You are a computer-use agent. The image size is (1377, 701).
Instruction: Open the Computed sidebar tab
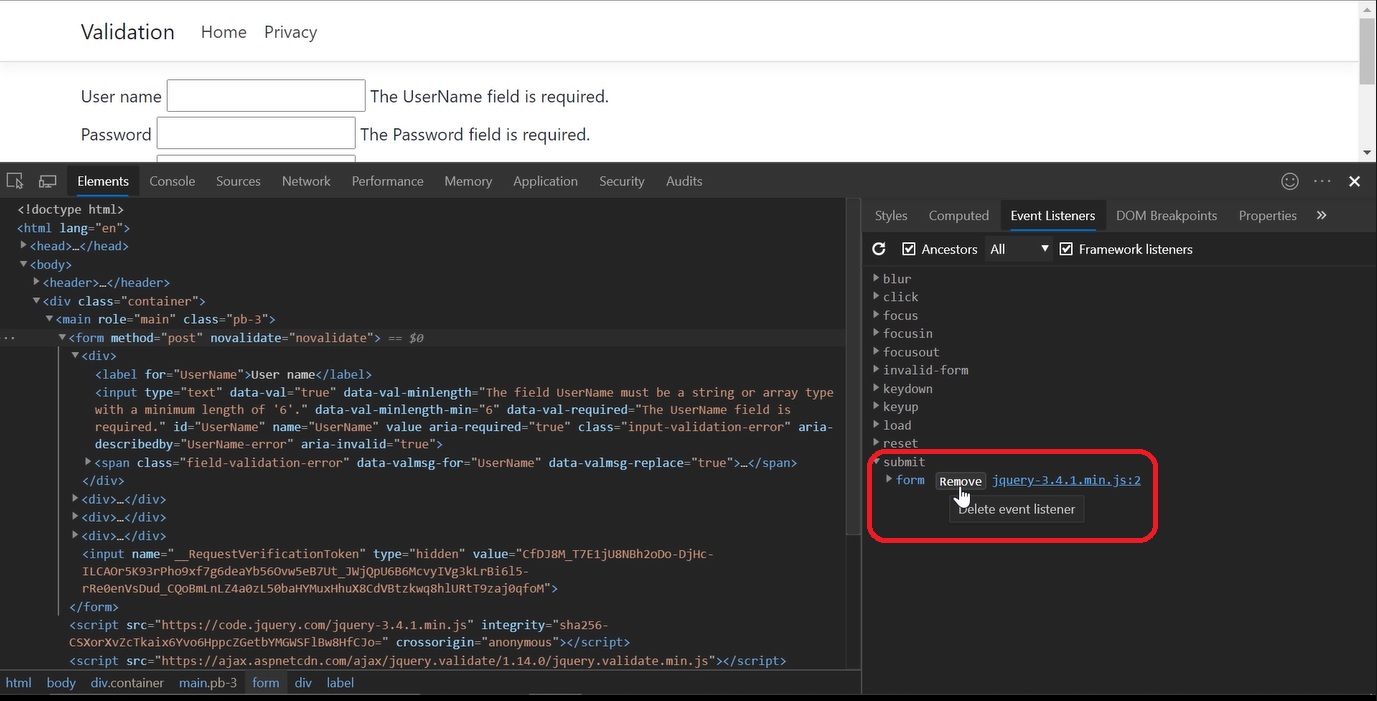tap(959, 215)
